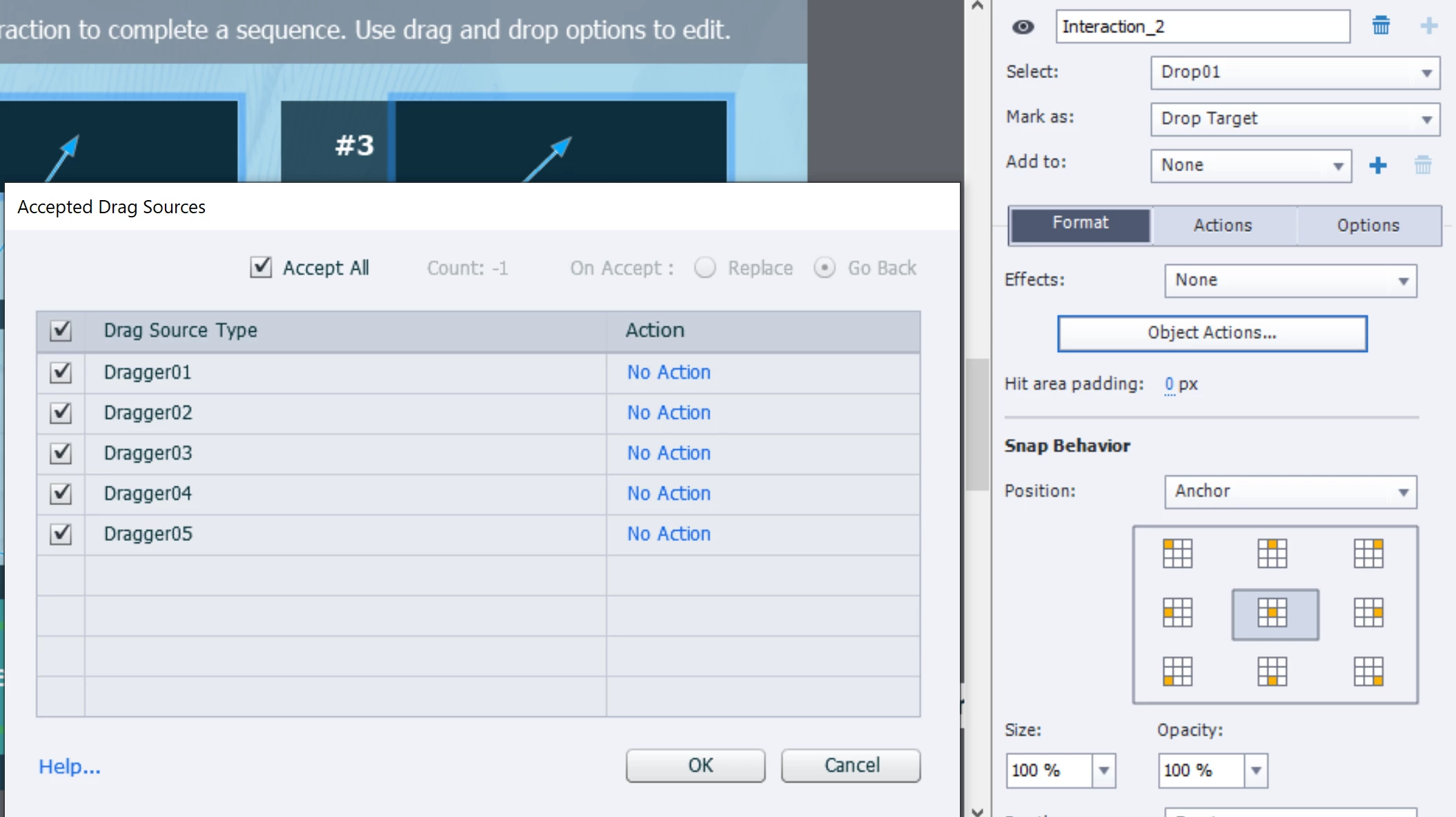The height and width of the screenshot is (817, 1456).
Task: Click the Hit area padding value
Action: point(1169,384)
